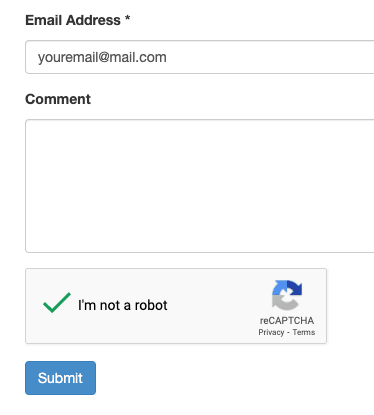Click the dark blue arrow of reCAPTCHA logo
Viewport: 374px width, 415px height.
pyautogui.click(x=295, y=288)
